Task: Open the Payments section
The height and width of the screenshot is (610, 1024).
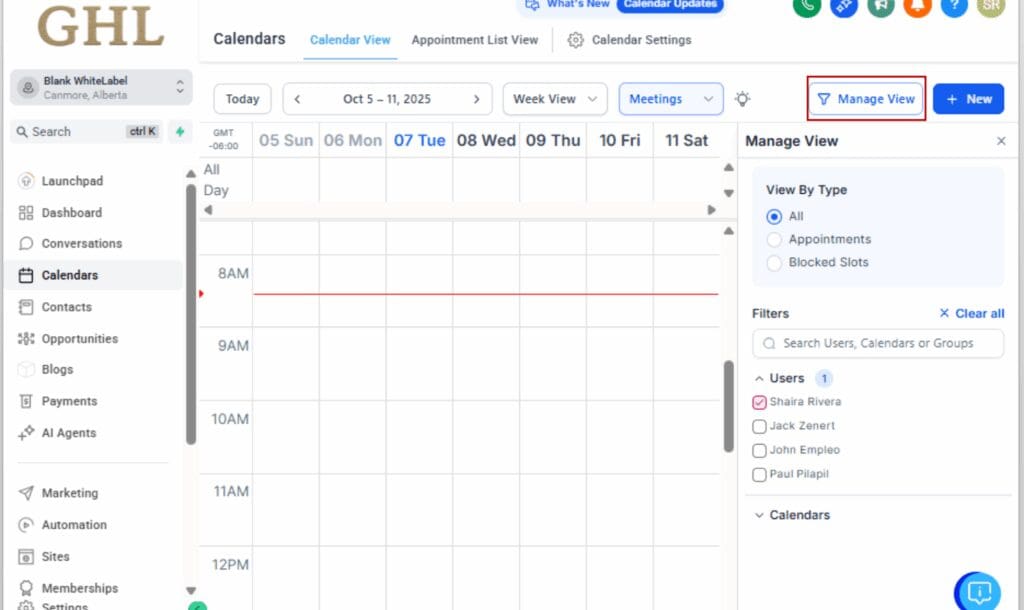Action: tap(70, 400)
